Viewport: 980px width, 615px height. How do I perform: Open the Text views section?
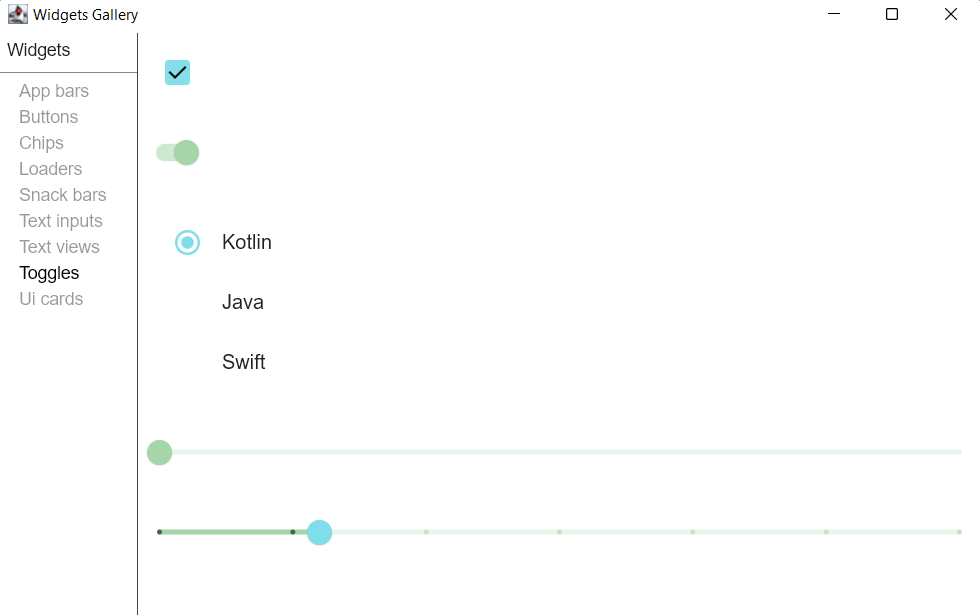pyautogui.click(x=59, y=246)
